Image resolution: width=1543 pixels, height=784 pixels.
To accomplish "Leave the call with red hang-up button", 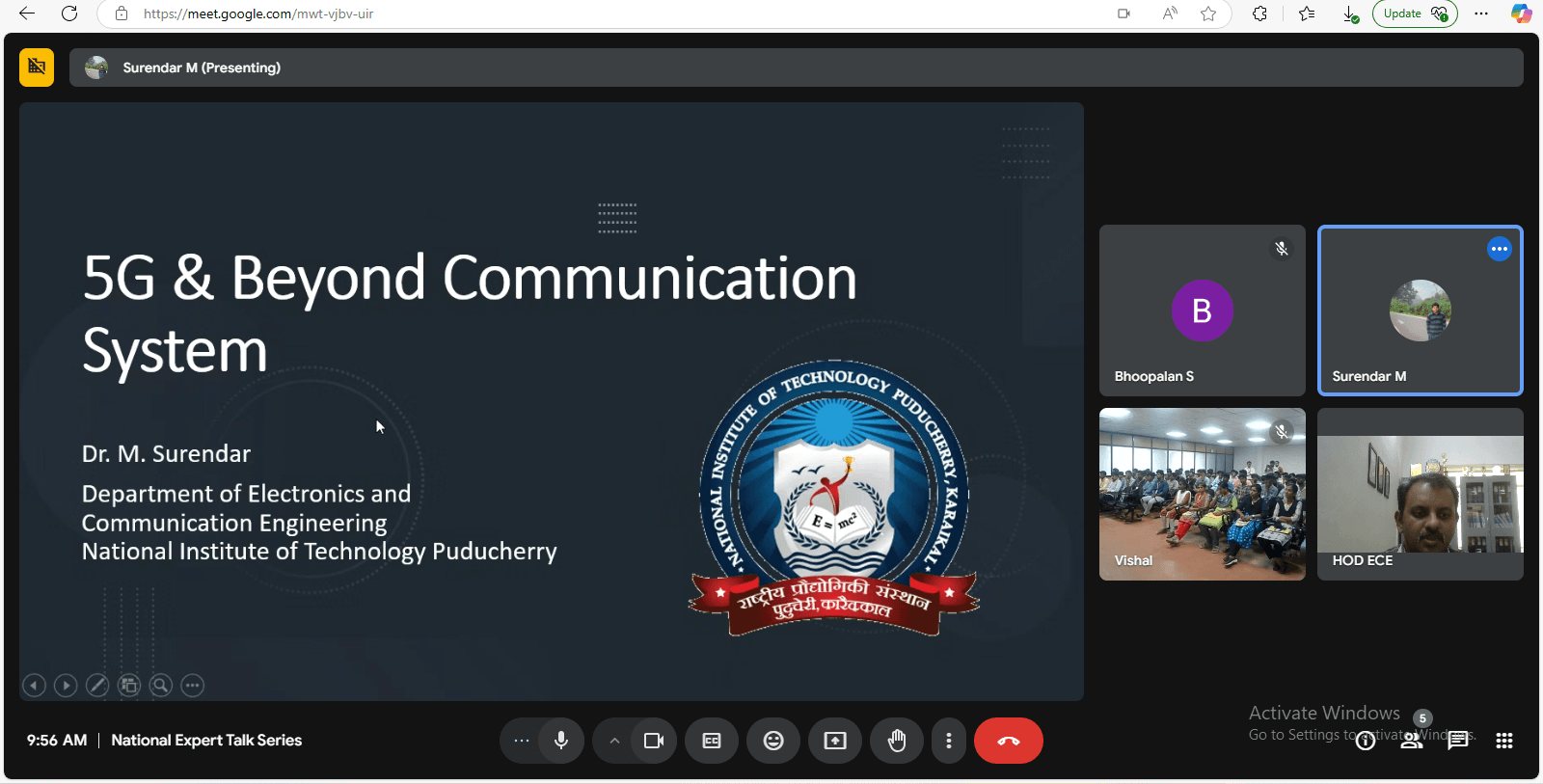I will (x=1008, y=741).
